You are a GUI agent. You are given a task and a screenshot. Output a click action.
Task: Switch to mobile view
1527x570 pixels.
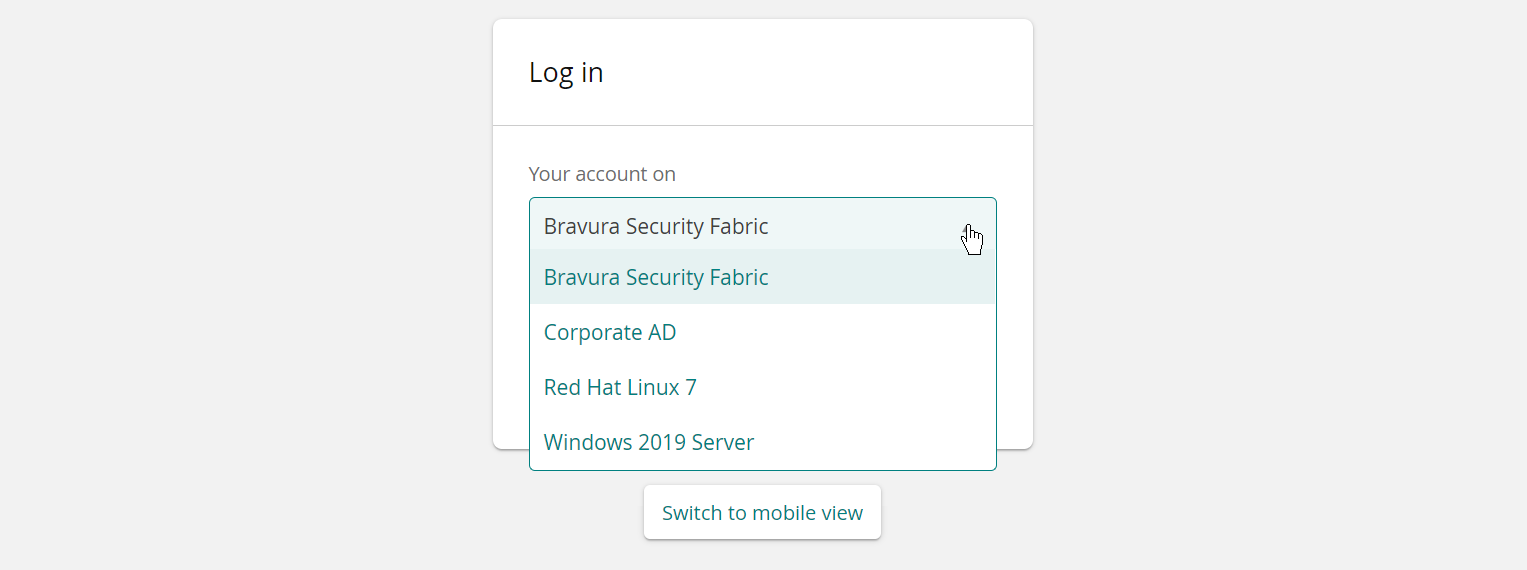click(x=762, y=513)
